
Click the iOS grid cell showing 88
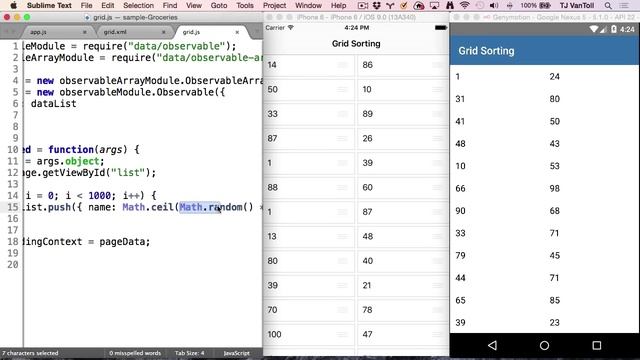point(309,187)
